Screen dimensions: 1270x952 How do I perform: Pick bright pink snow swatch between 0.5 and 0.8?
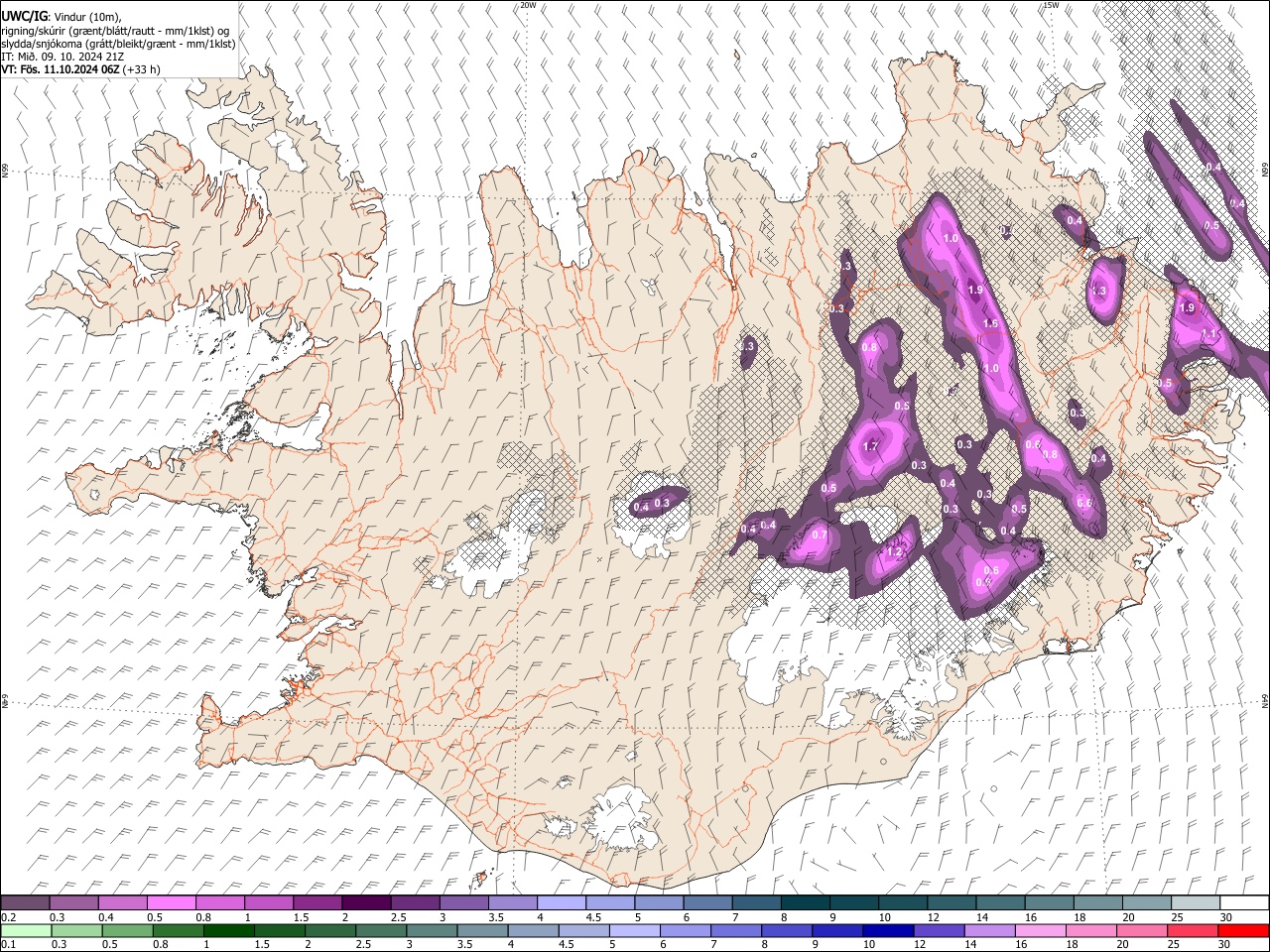click(x=171, y=903)
